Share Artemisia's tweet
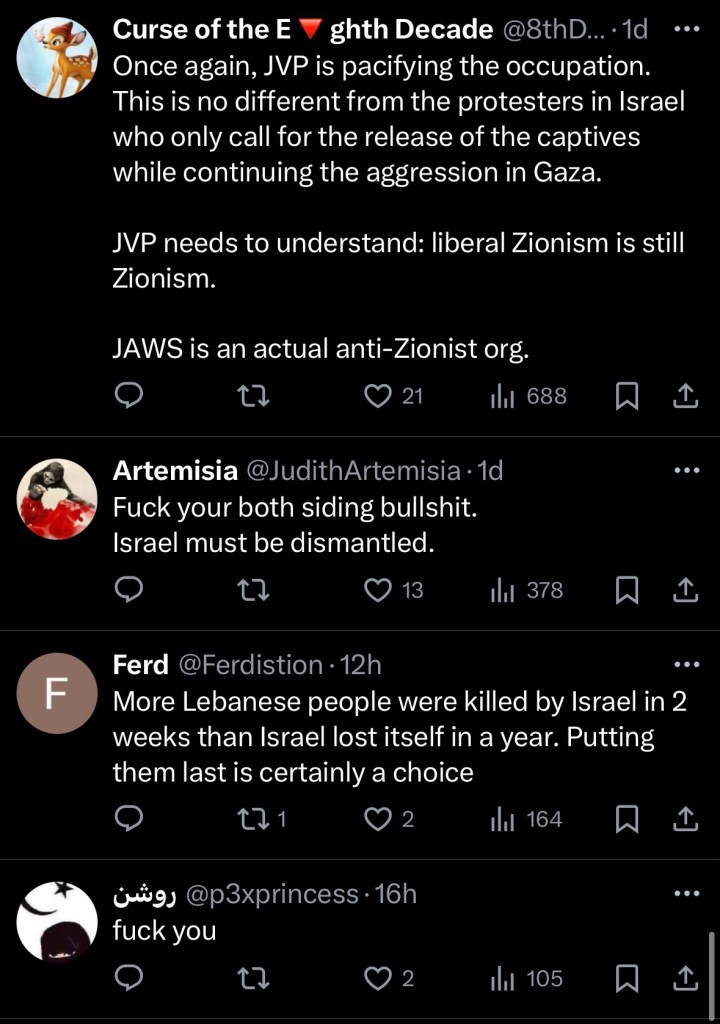This screenshot has height=1024, width=720. [x=685, y=590]
